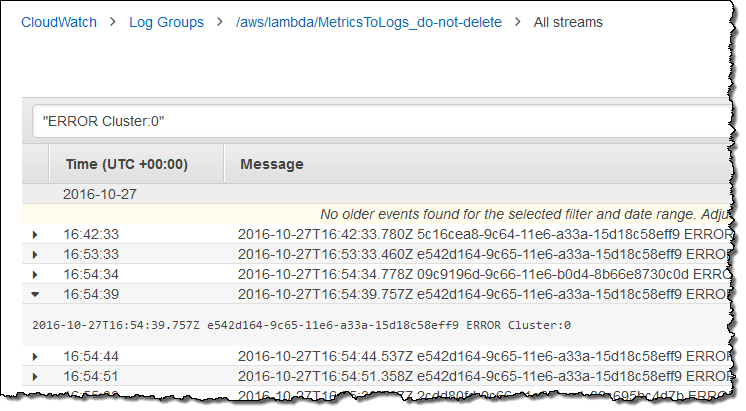Open the CloudWatch breadcrumb link
Image resolution: width=746 pixels, height=411 pixels.
(x=59, y=21)
